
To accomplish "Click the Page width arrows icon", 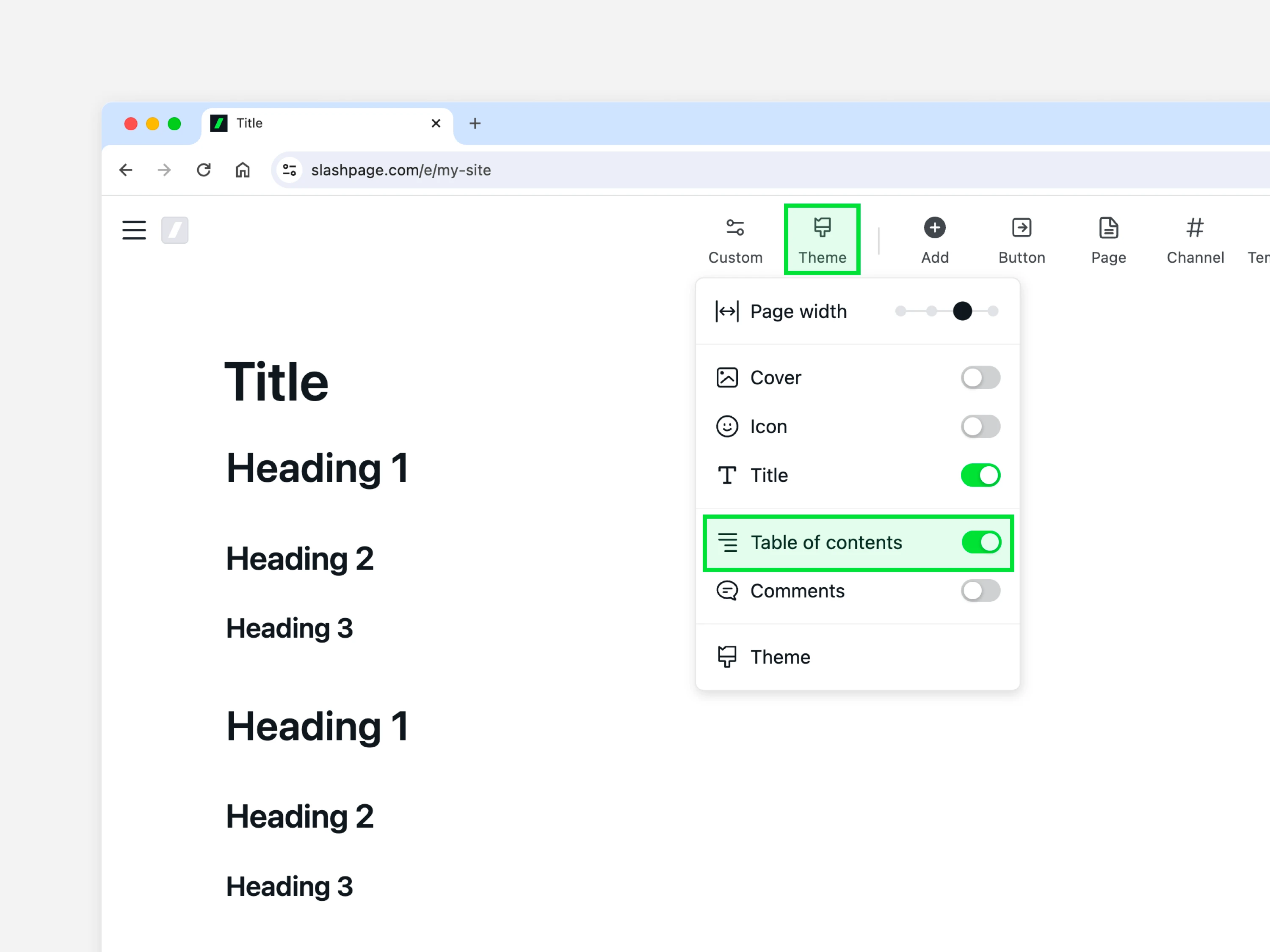I will (x=726, y=311).
